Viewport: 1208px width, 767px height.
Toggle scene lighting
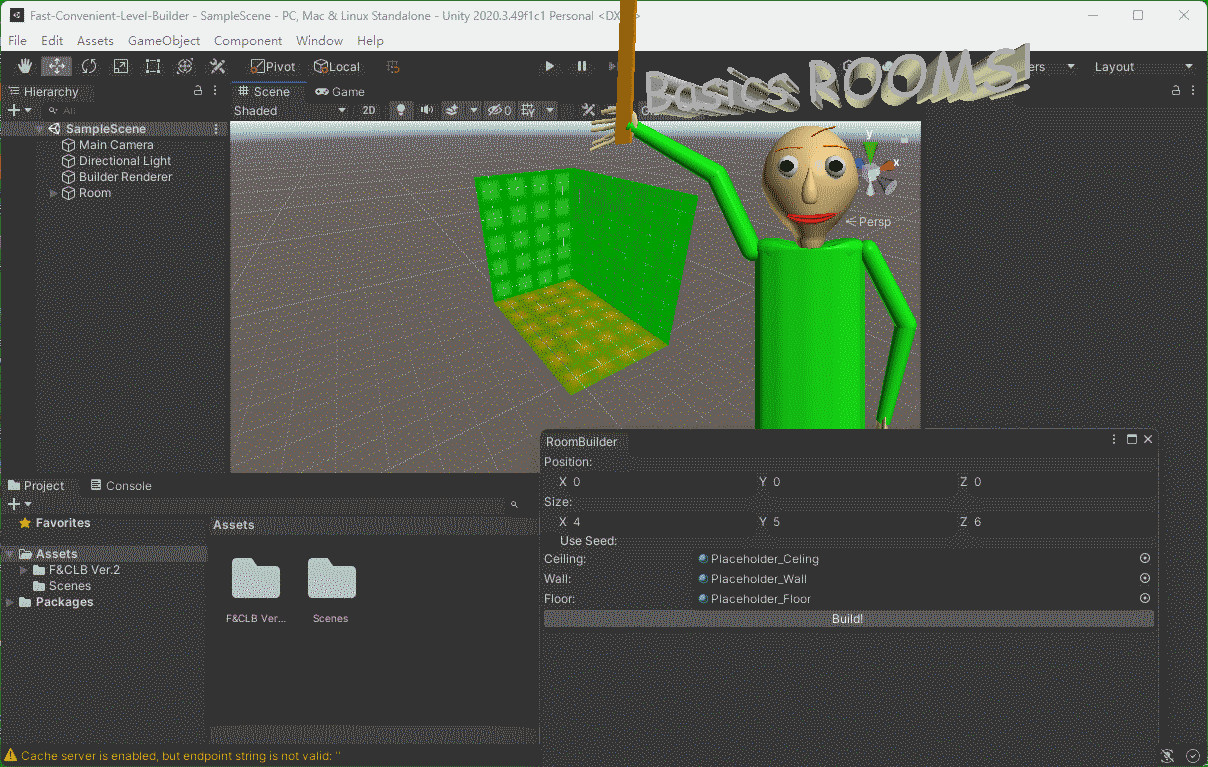pyautogui.click(x=401, y=110)
